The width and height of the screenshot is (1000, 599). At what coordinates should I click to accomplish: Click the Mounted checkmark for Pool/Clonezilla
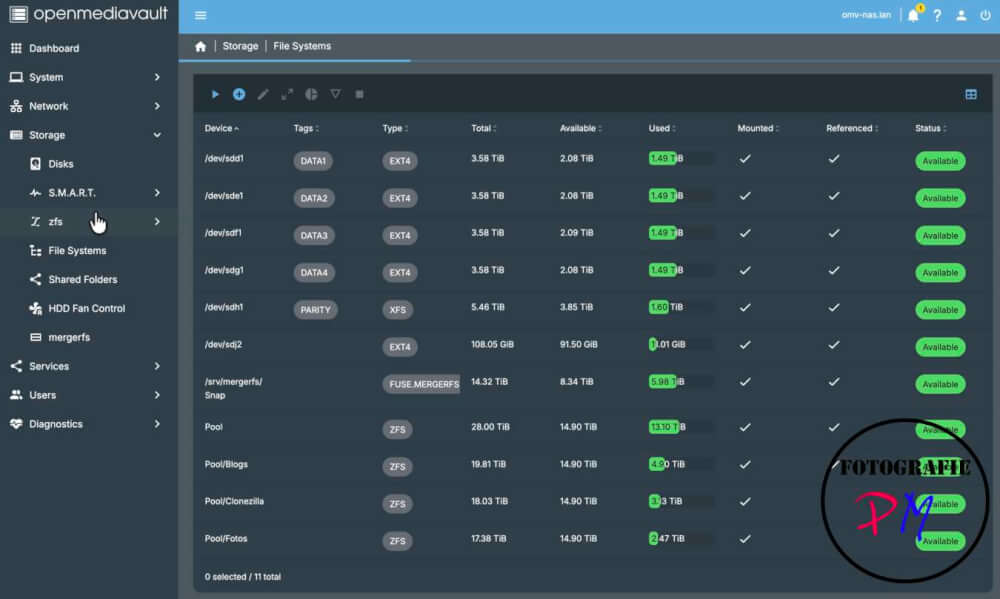coord(745,501)
